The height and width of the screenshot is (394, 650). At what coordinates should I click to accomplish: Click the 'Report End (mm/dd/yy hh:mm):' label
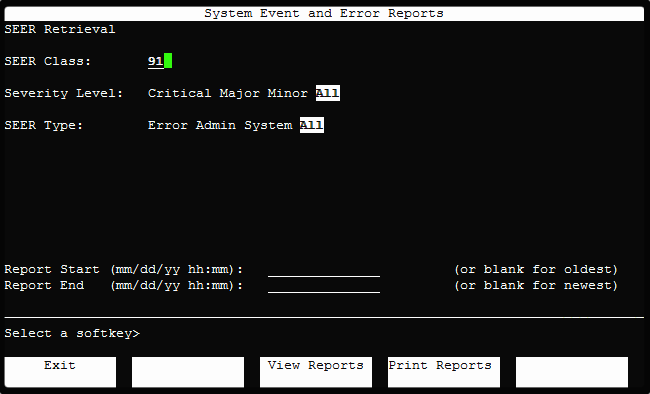(124, 286)
